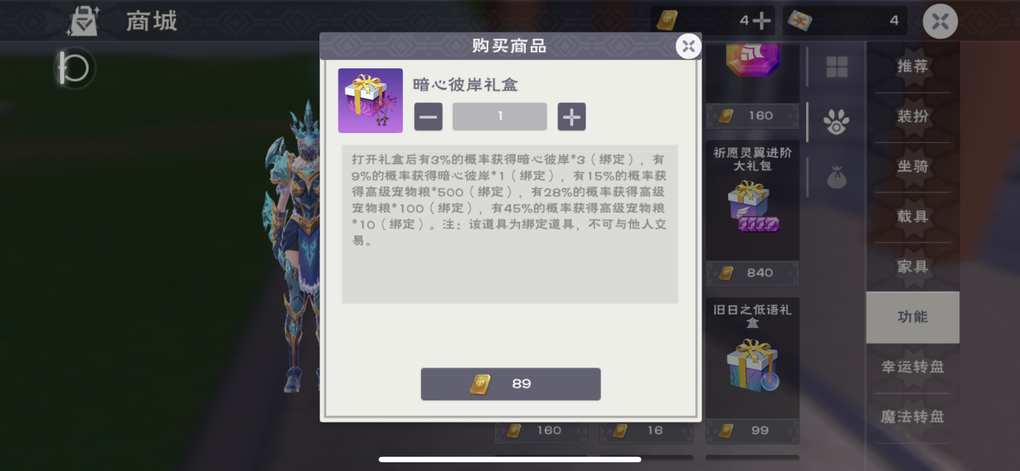Close the purchase item dialog
Image resolution: width=1020 pixels, height=471 pixels.
pyautogui.click(x=689, y=46)
